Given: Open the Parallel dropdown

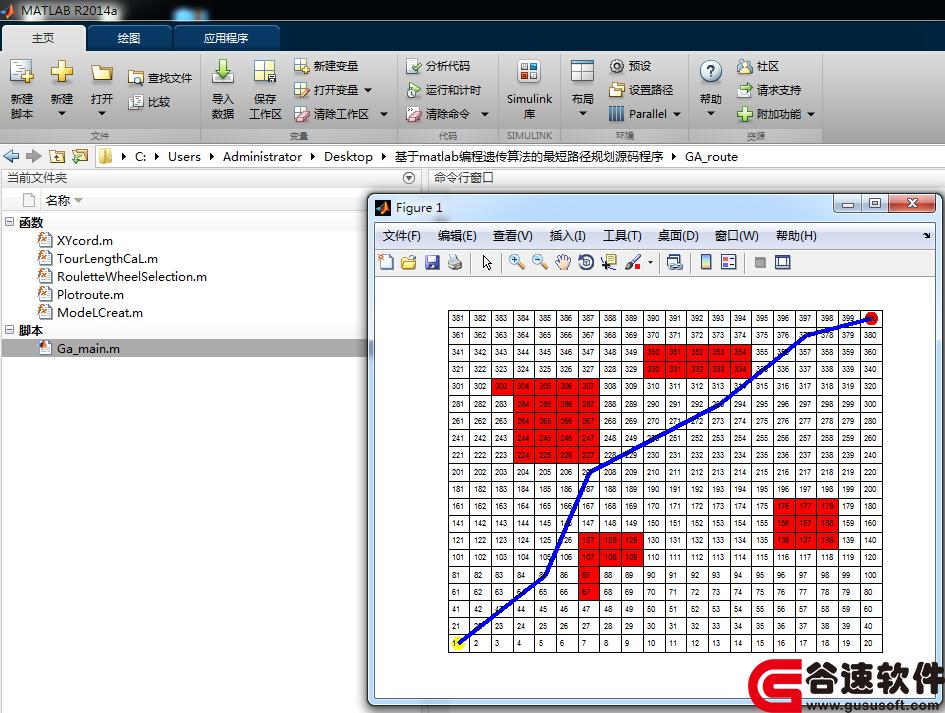Looking at the screenshot, I should (677, 114).
